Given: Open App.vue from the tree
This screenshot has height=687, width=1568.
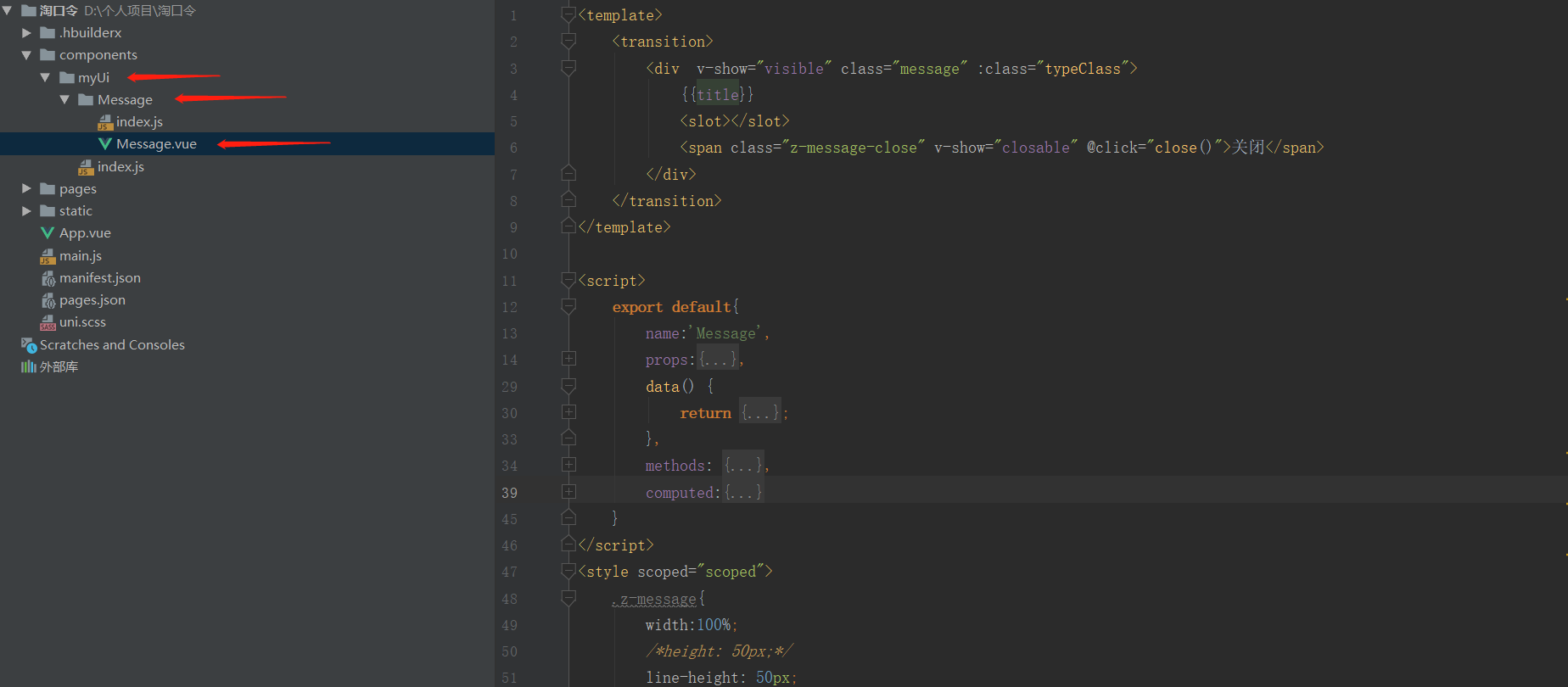Looking at the screenshot, I should [85, 232].
